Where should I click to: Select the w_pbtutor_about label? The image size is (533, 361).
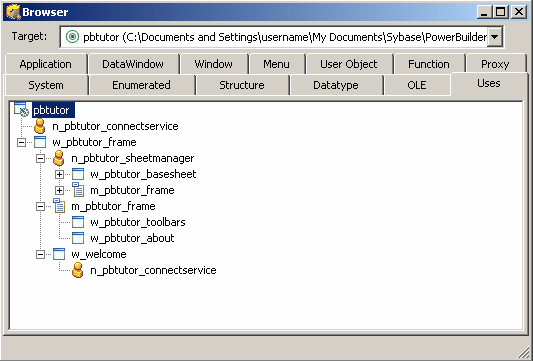click(x=132, y=238)
